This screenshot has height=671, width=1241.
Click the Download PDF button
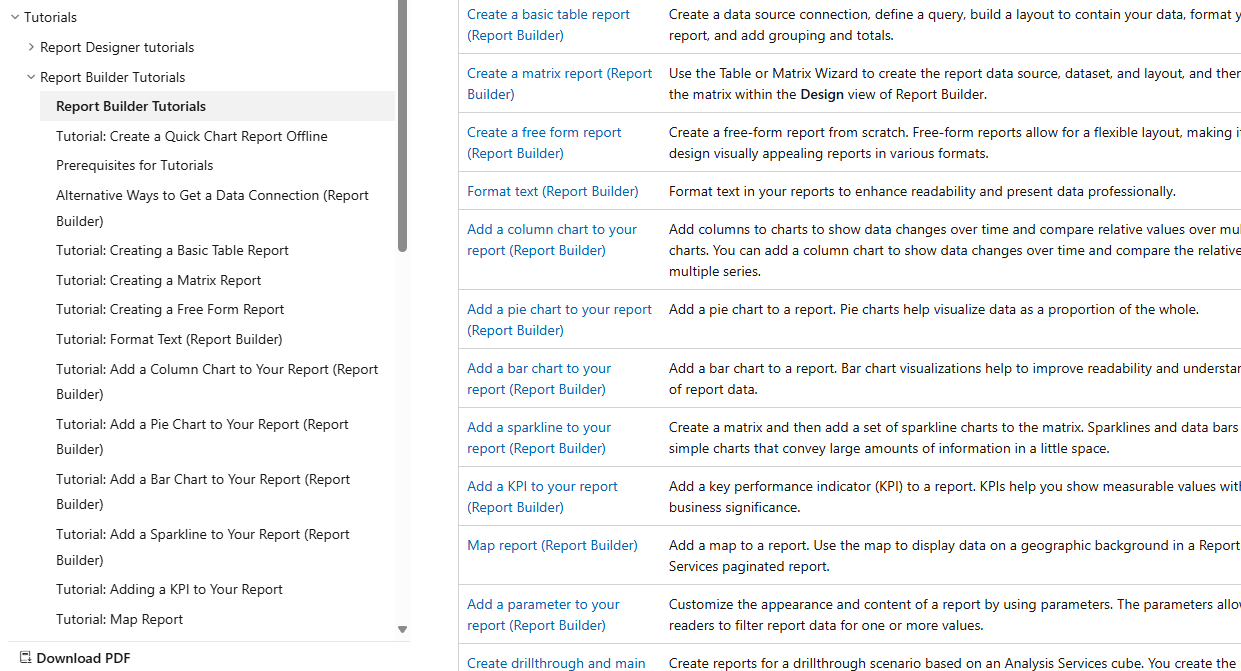pos(75,658)
